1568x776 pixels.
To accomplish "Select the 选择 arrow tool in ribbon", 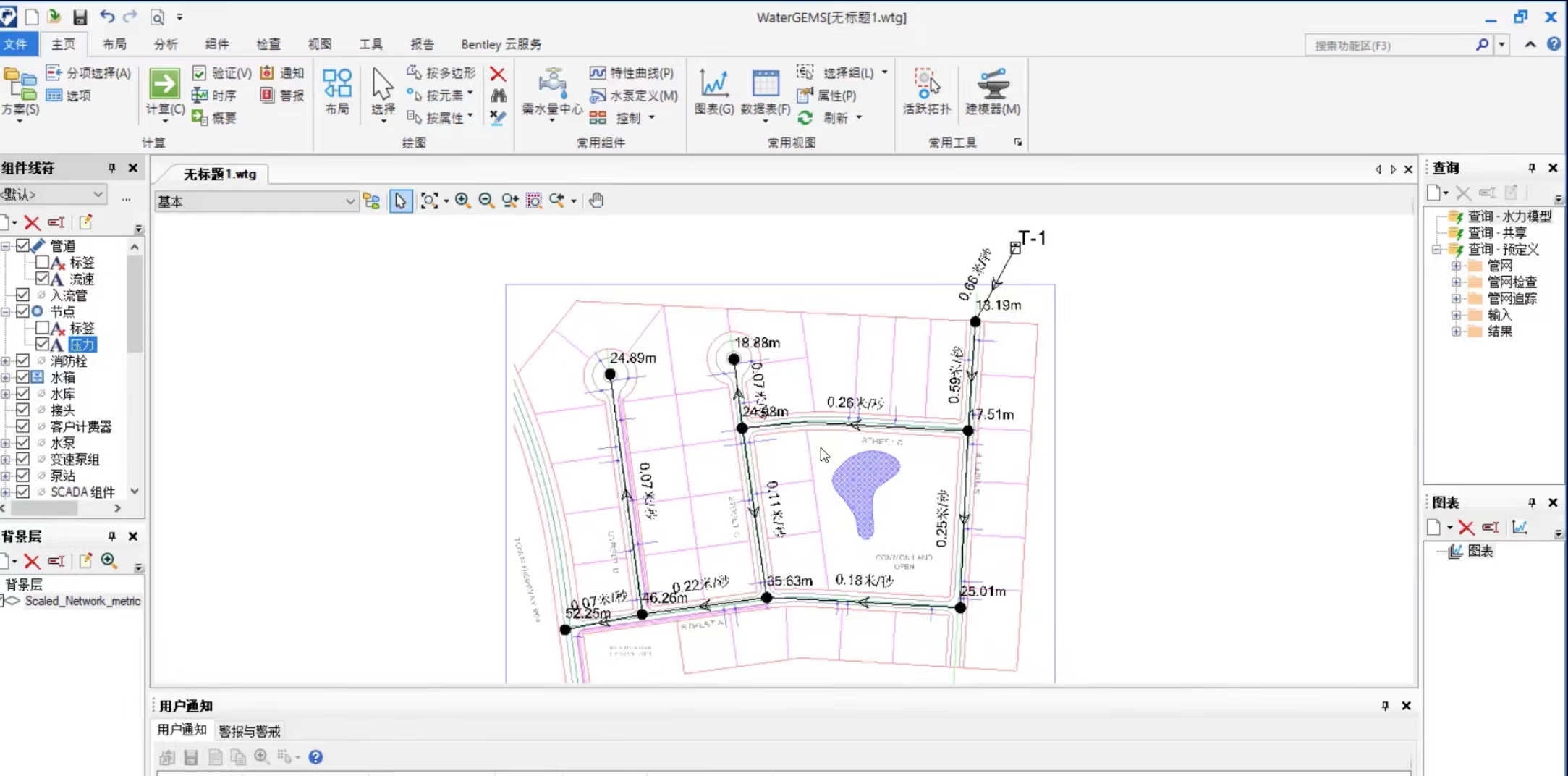I will coord(383,84).
